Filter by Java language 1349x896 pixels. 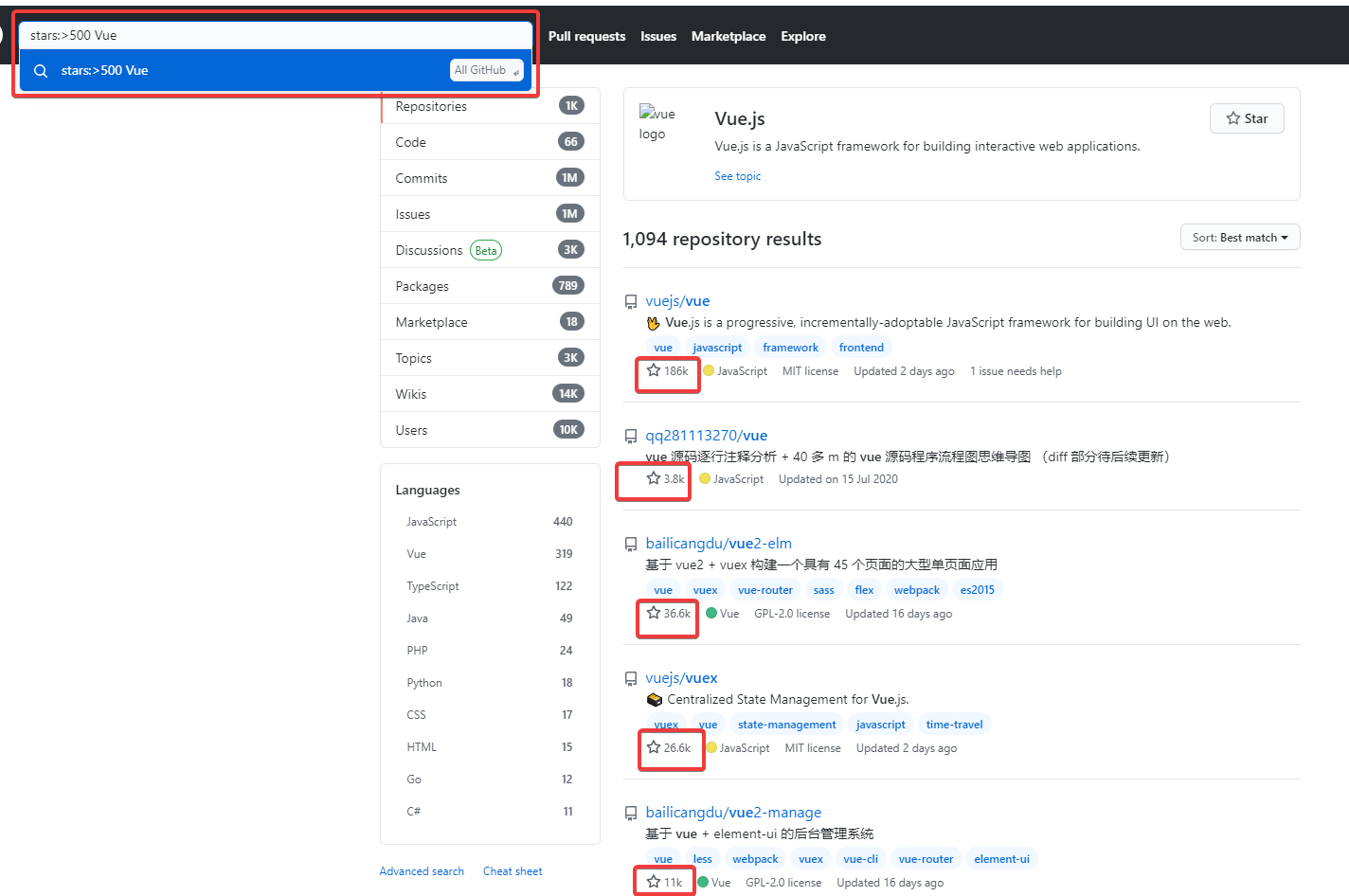click(490, 618)
